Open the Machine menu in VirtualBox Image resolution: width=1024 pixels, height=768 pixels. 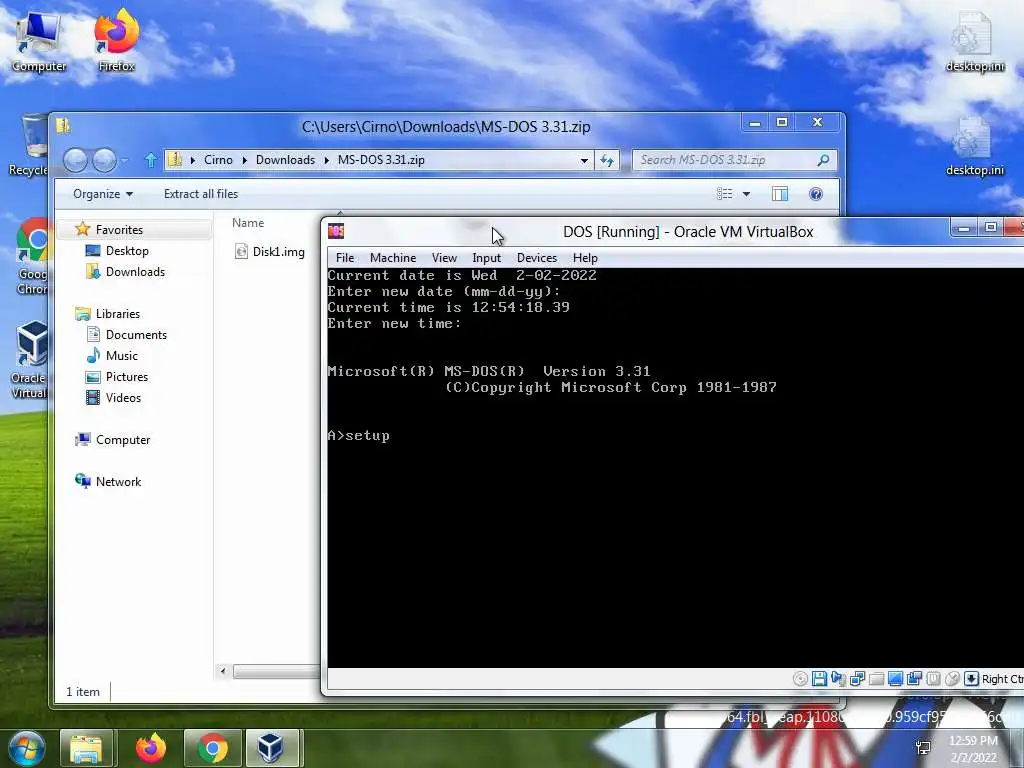click(392, 258)
